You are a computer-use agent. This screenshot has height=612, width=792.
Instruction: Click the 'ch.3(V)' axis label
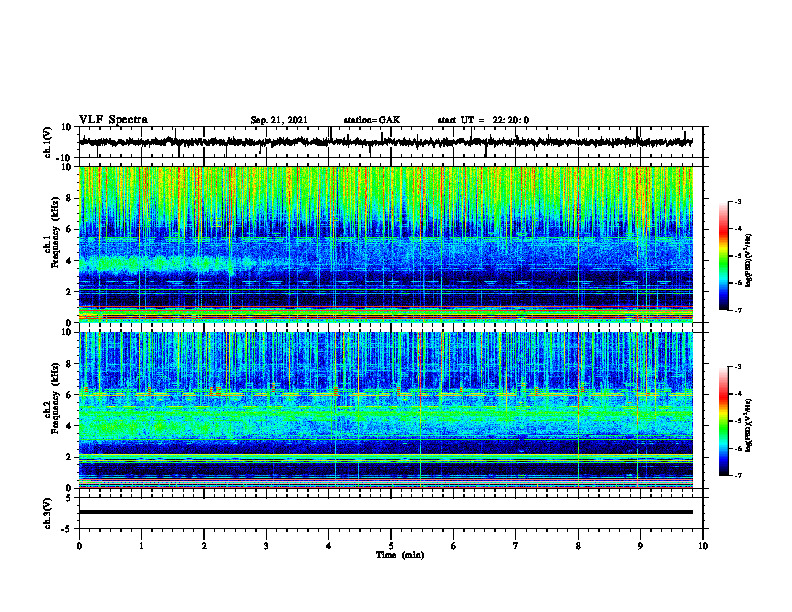coord(48,513)
